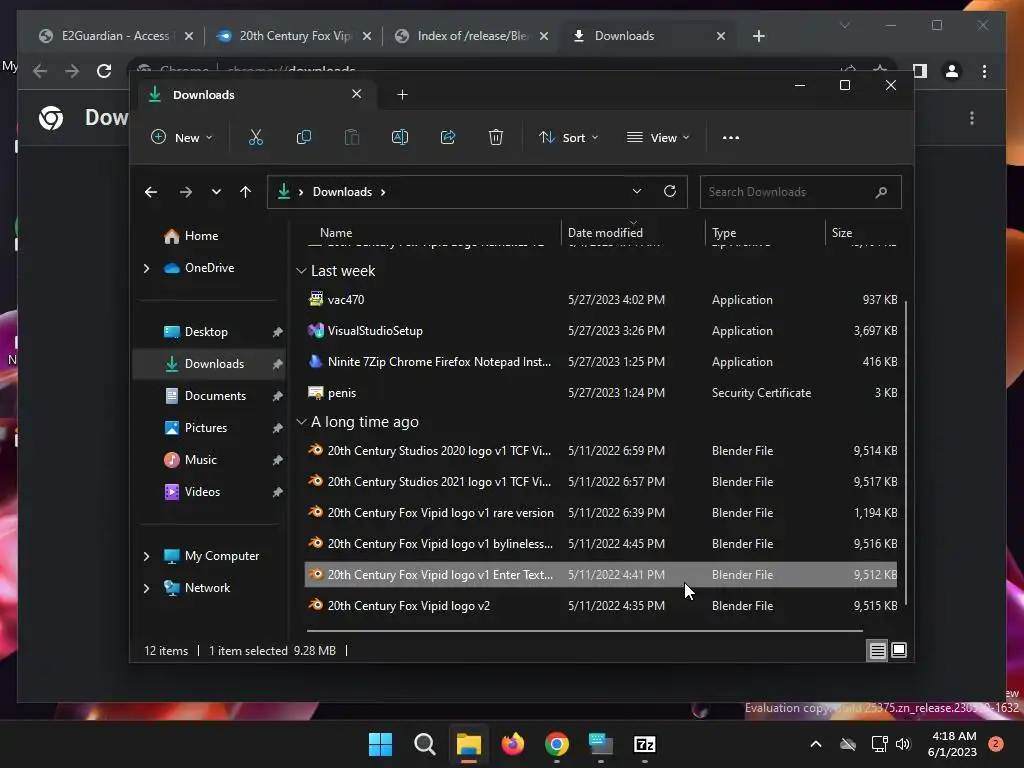Click the Cut scissors icon in Explorer toolbar
This screenshot has width=1024, height=768.
[255, 137]
